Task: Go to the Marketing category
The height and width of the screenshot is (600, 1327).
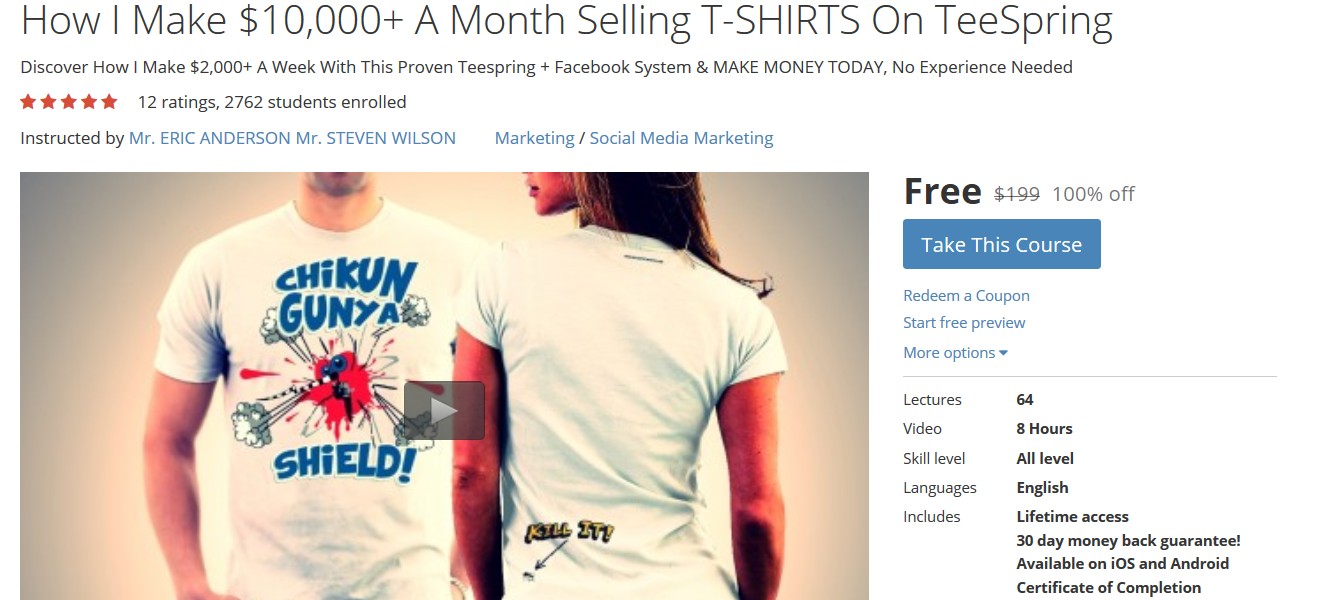Action: (x=534, y=138)
